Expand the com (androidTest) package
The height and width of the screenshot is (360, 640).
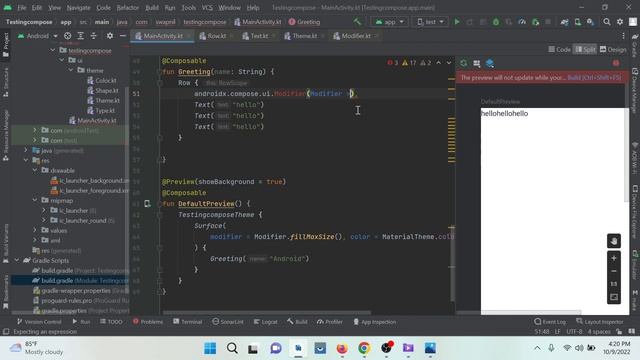[x=35, y=130]
